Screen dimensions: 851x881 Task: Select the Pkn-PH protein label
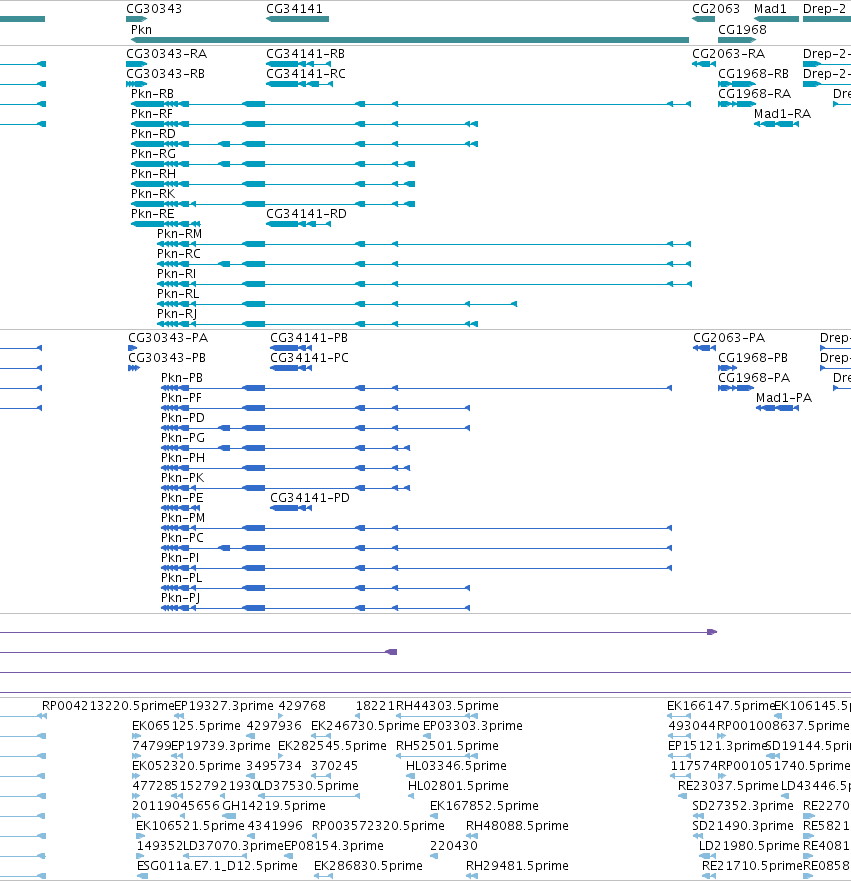coord(183,458)
